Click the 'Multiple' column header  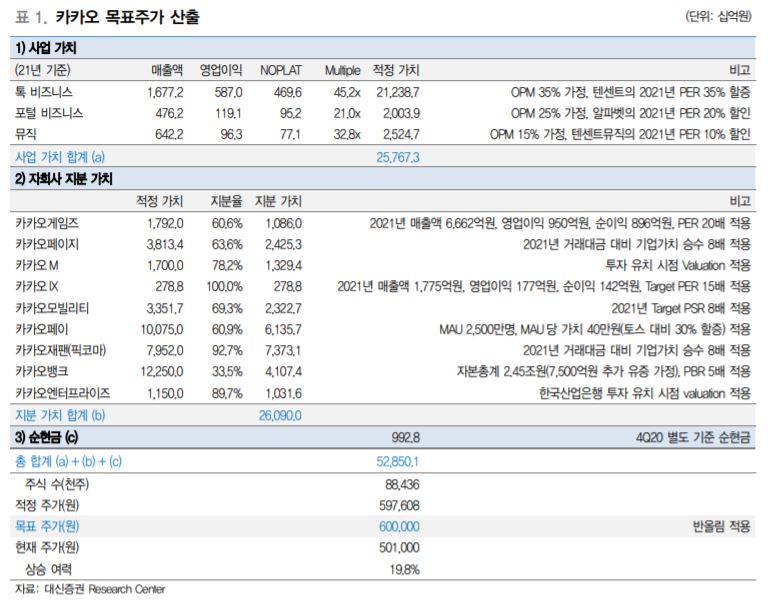pyautogui.click(x=342, y=71)
